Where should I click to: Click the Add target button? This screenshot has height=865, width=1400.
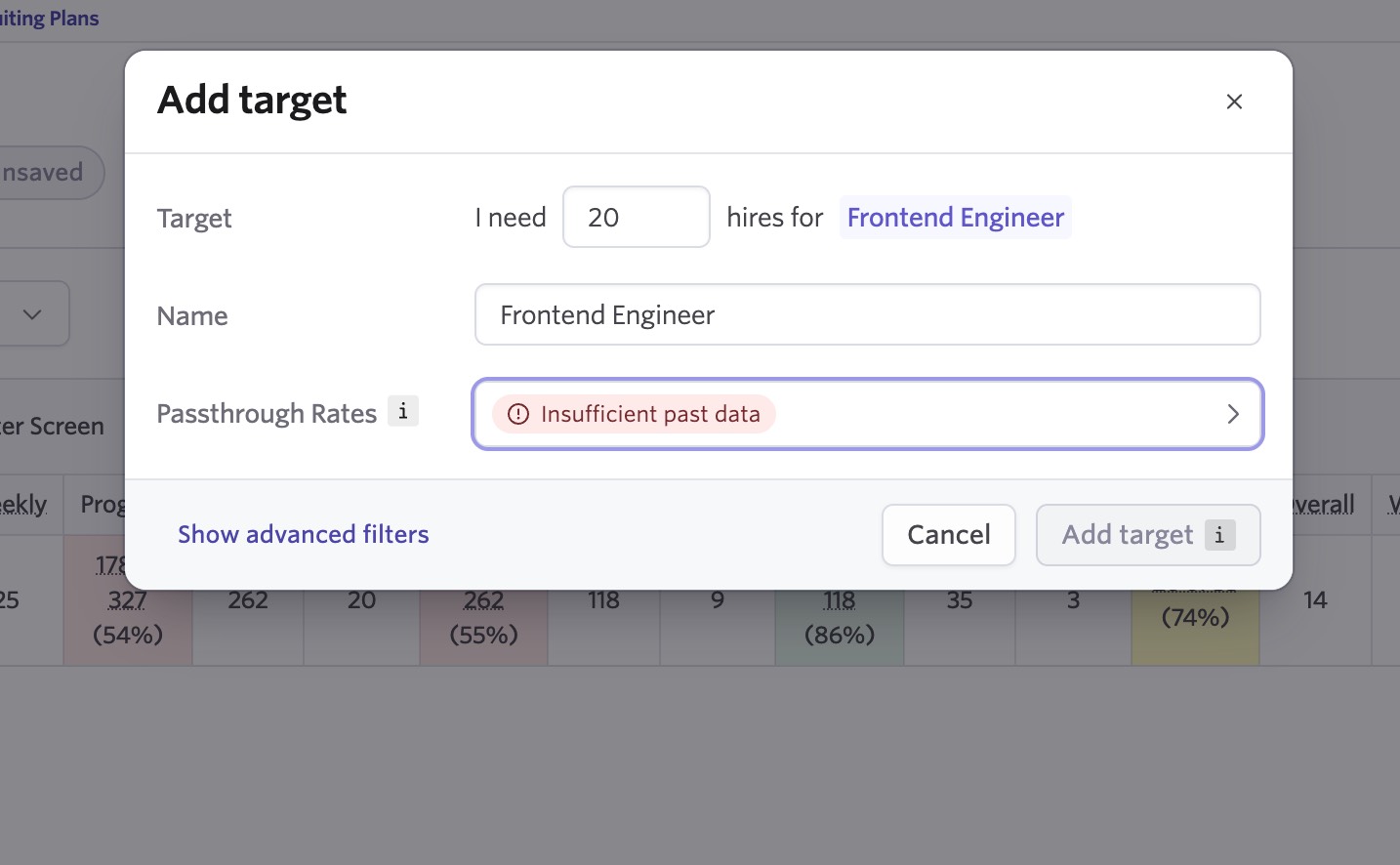(x=1148, y=535)
